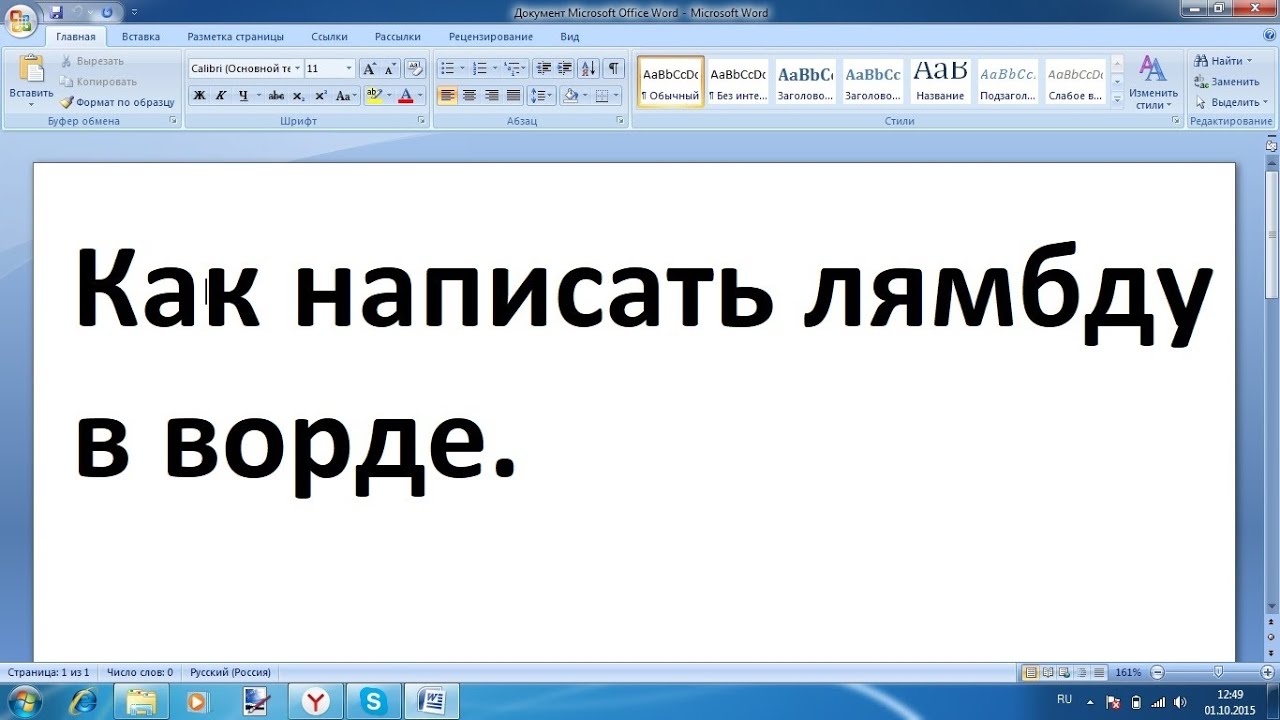Expand the styles gallery More arrow
Image resolution: width=1280 pixels, height=720 pixels.
[x=1117, y=99]
